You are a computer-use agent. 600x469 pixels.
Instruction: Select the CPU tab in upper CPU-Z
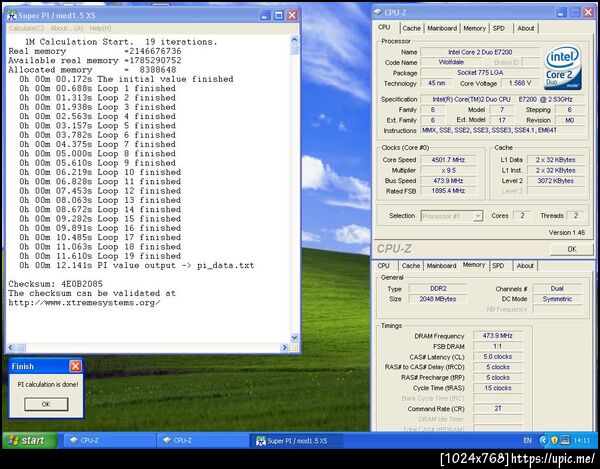tap(384, 28)
